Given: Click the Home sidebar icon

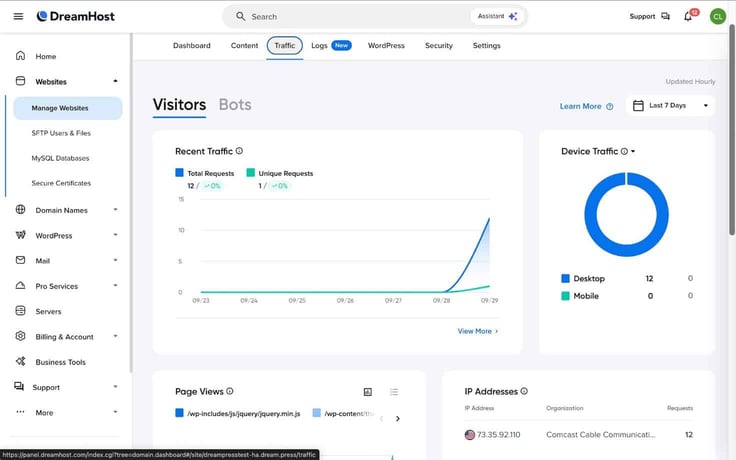Looking at the screenshot, I should pos(20,56).
